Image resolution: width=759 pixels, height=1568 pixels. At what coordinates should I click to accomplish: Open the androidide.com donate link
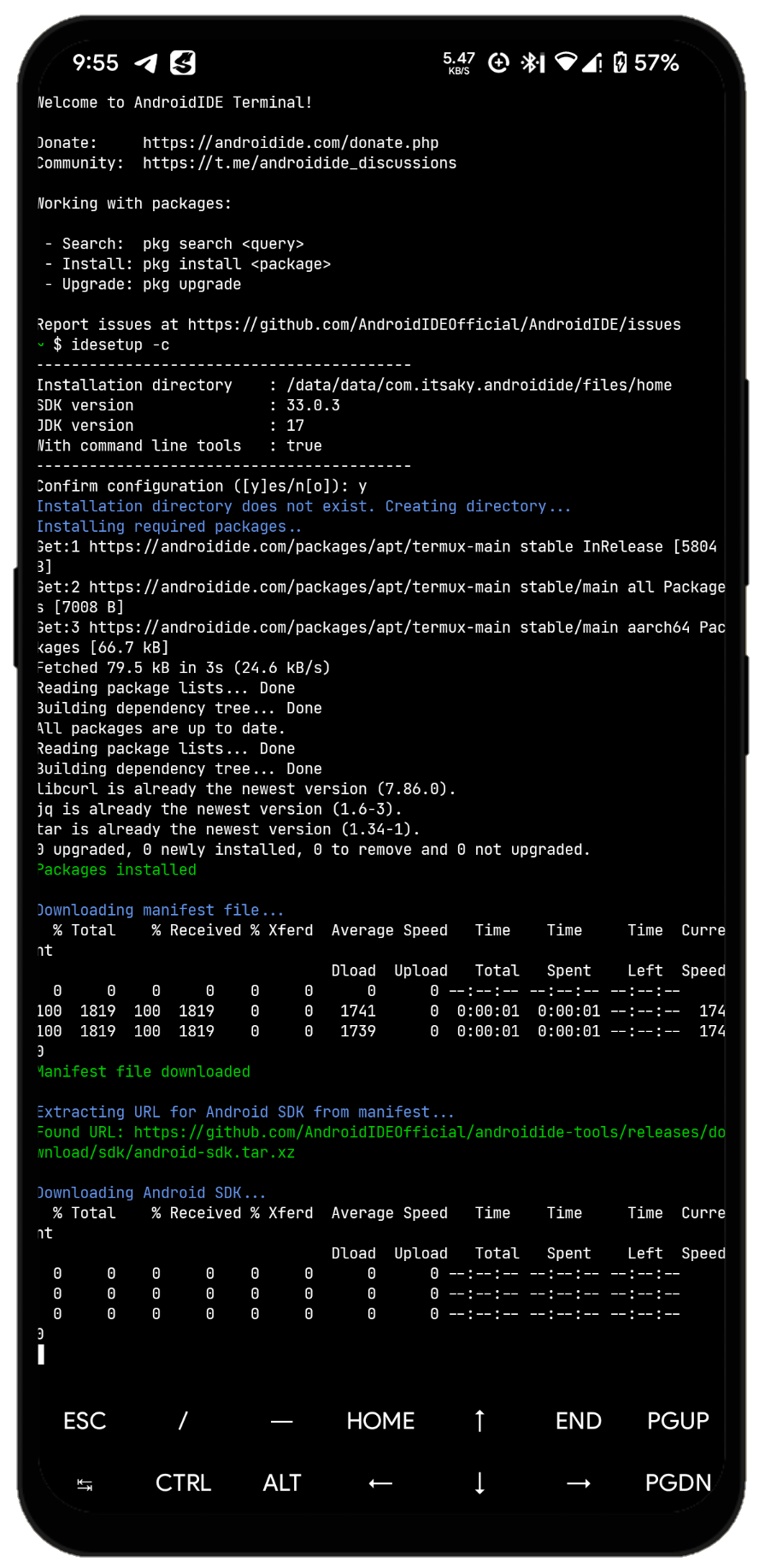click(291, 143)
